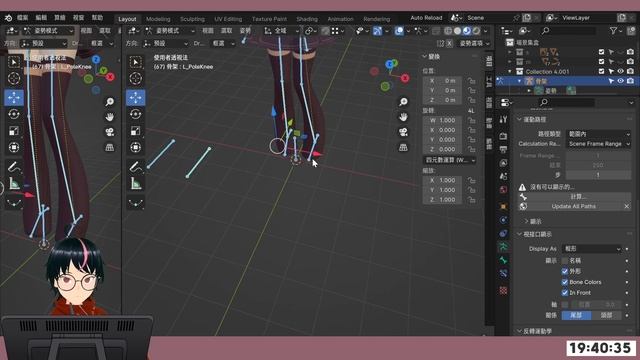Click the zoom magnifier icon in right viewport

click(x=403, y=102)
